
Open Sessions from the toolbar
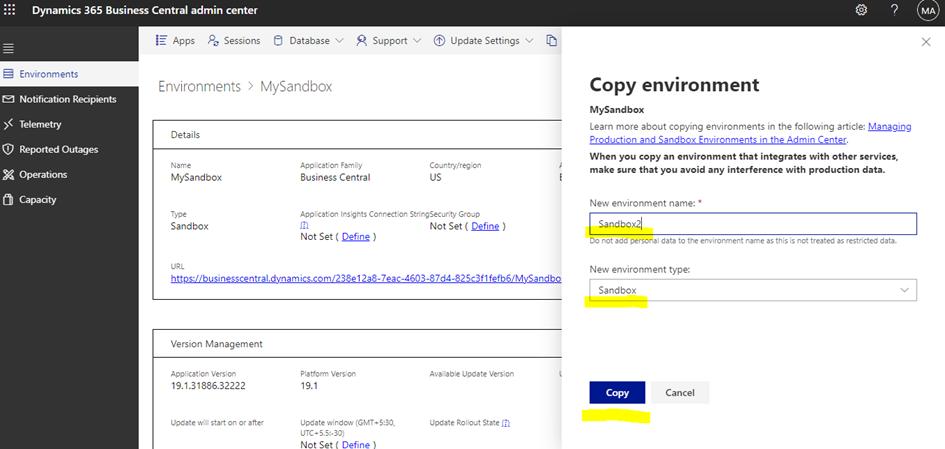click(242, 40)
